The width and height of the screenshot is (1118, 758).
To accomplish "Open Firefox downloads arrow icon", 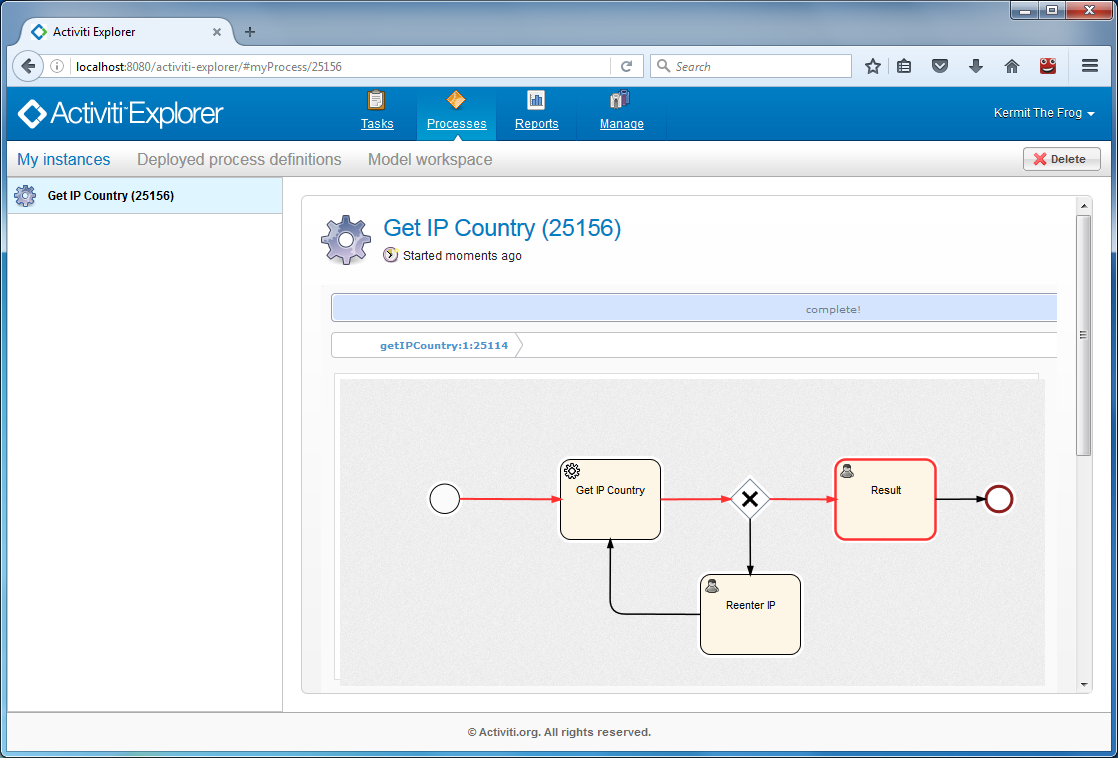I will [x=976, y=66].
